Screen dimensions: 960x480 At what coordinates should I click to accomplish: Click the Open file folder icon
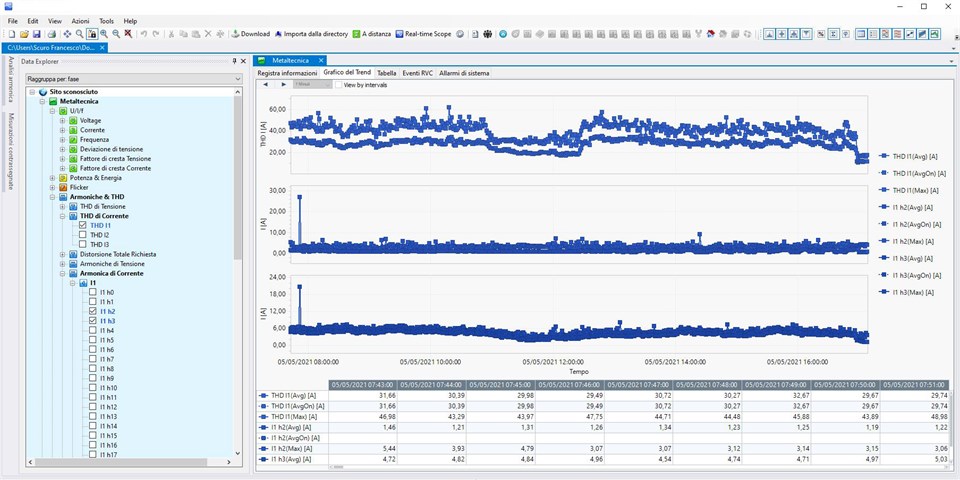[24, 34]
